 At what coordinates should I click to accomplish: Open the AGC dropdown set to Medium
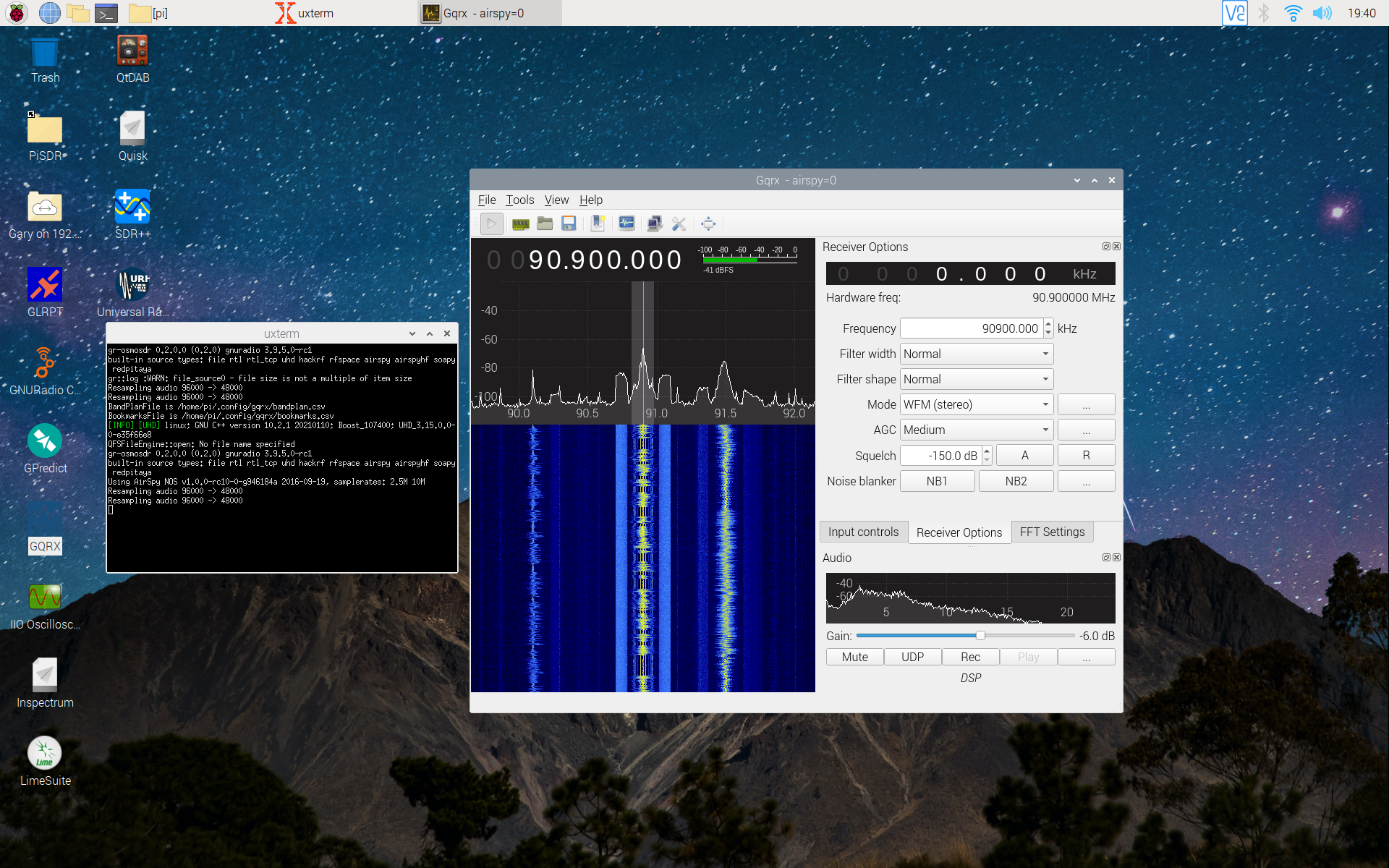[977, 430]
